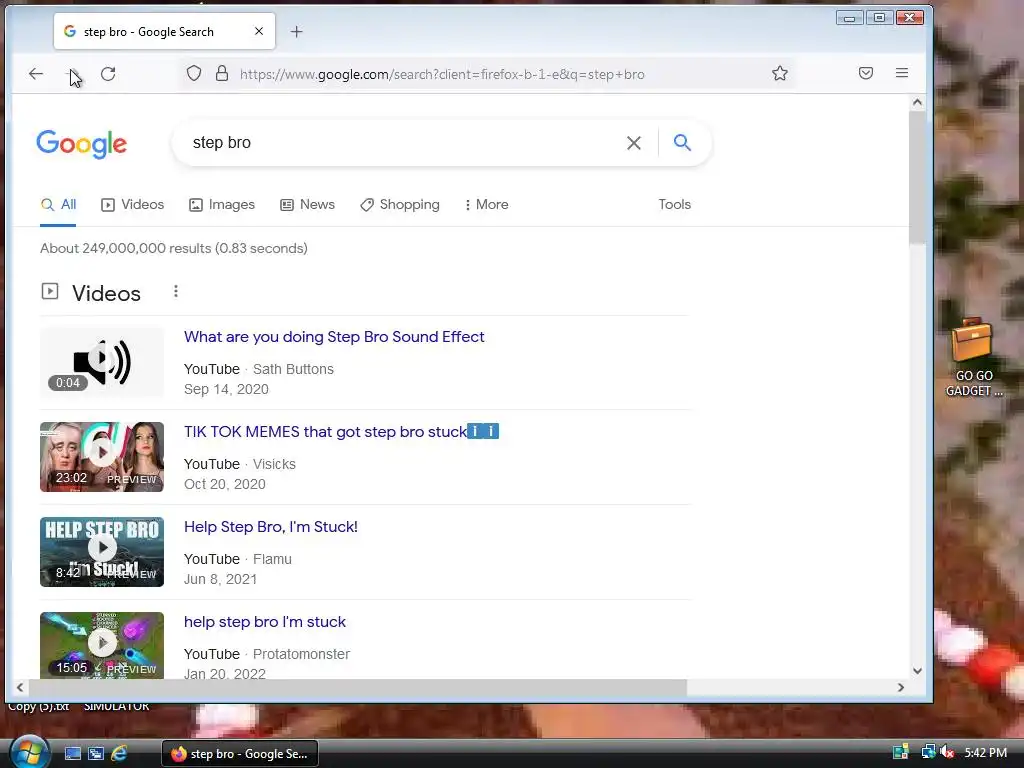Select the All results tab
This screenshot has width=1024, height=768.
coord(58,204)
